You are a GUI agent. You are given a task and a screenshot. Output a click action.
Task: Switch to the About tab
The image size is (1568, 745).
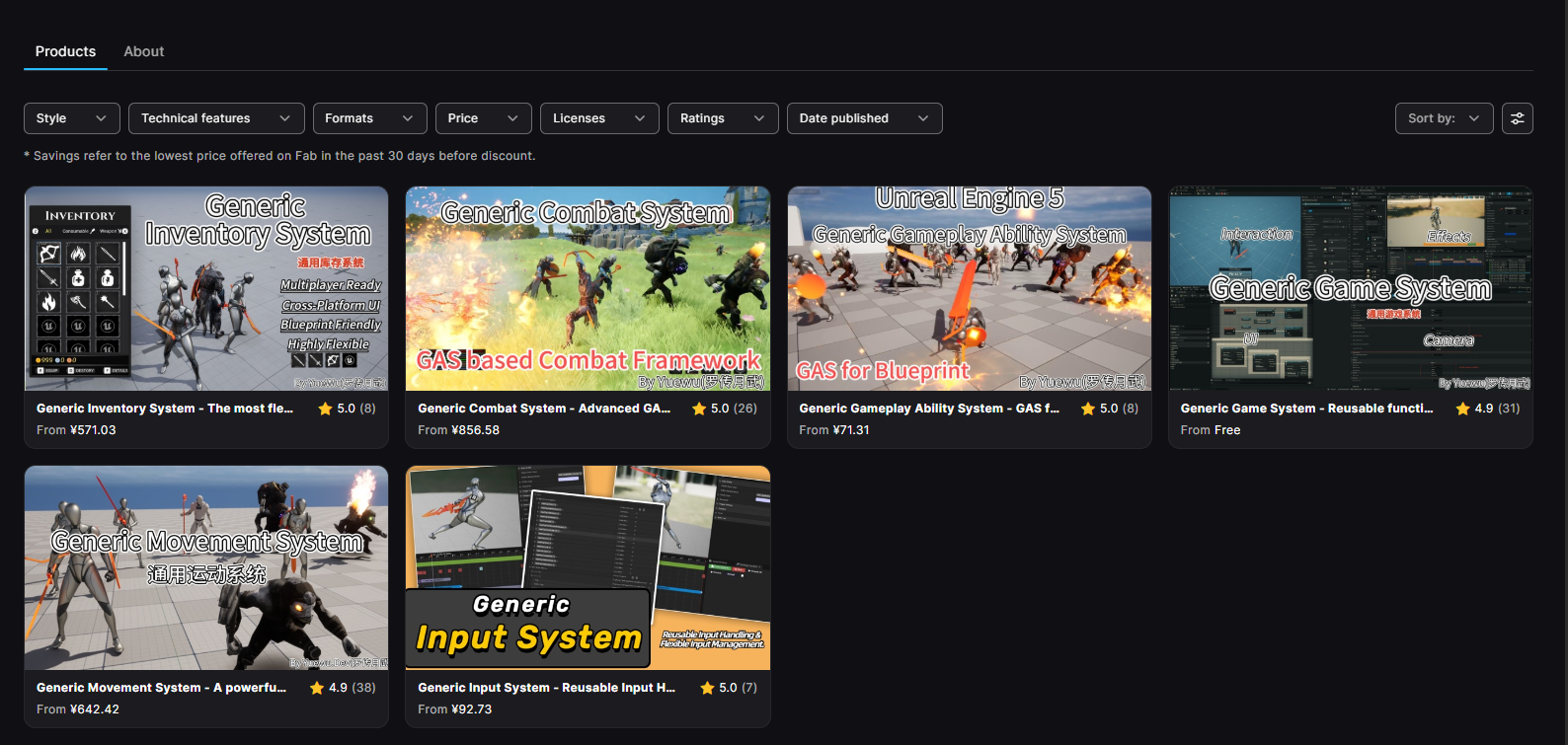144,51
